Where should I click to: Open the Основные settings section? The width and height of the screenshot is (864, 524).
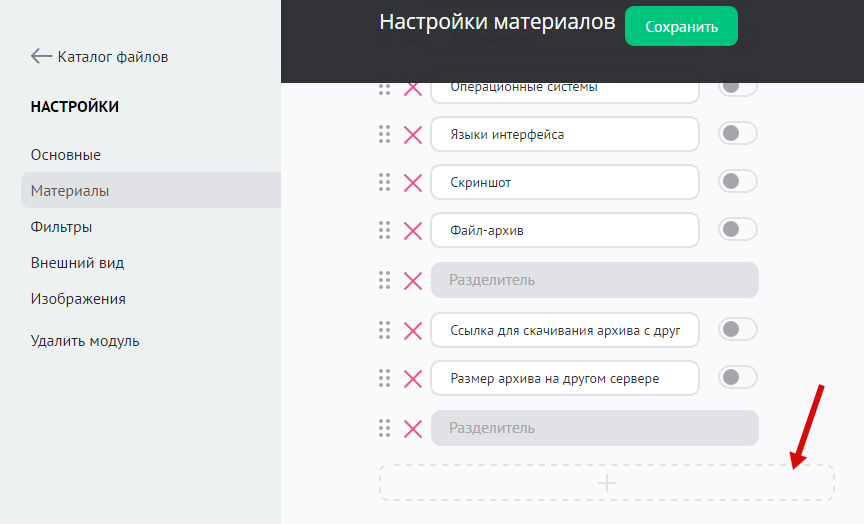coord(66,155)
